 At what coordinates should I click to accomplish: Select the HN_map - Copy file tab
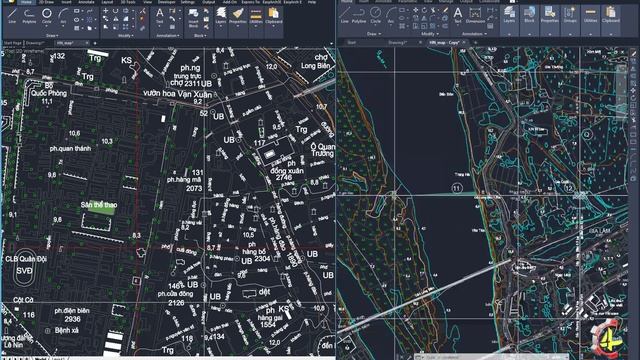click(x=445, y=42)
